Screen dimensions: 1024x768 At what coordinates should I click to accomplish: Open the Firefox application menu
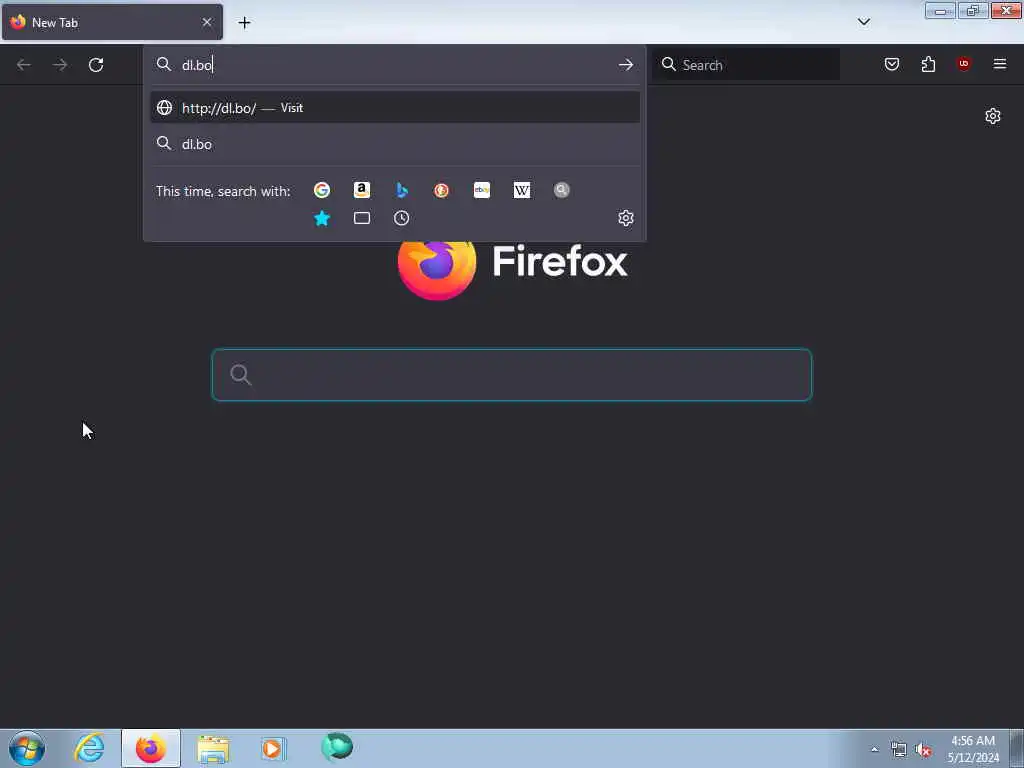(1000, 64)
